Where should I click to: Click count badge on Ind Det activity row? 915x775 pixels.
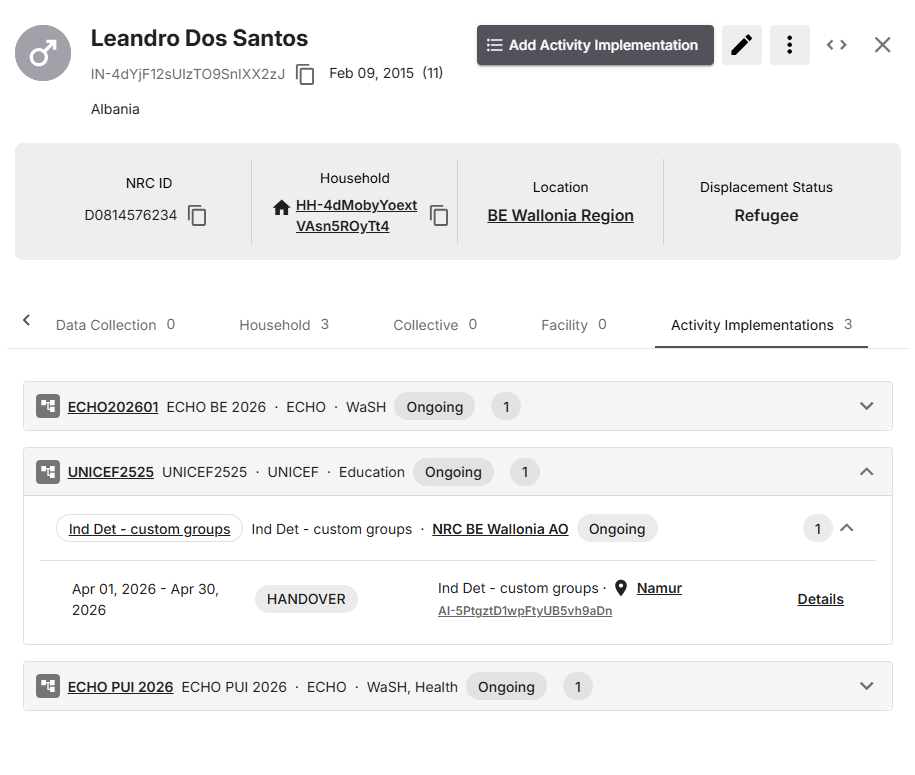tap(818, 529)
